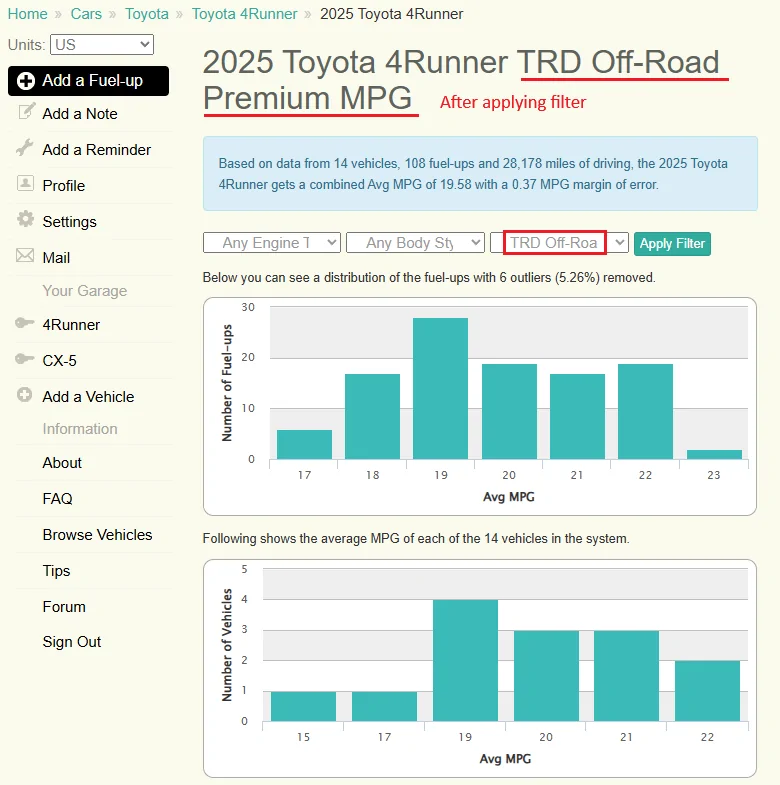This screenshot has width=780, height=785.
Task: Click the outliers removed distribution sentence
Action: (x=429, y=277)
